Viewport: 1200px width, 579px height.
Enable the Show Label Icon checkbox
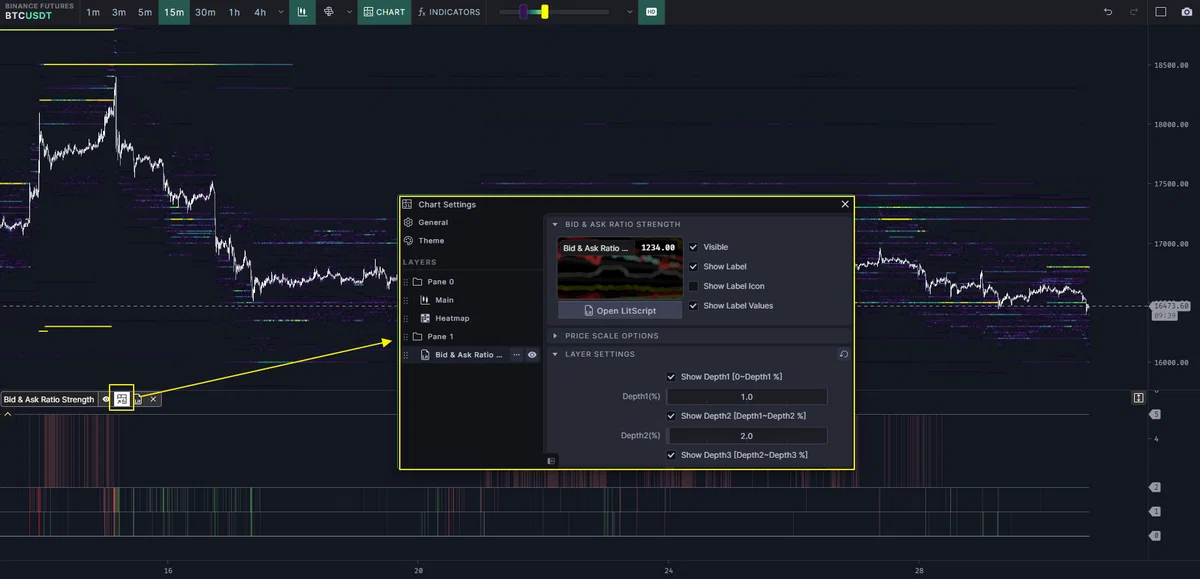[x=693, y=286]
